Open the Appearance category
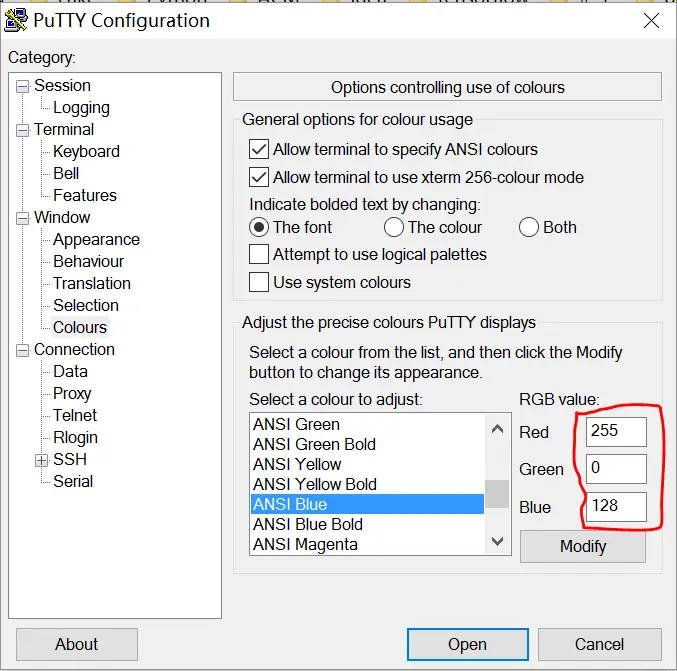The height and width of the screenshot is (671, 677). pos(96,240)
